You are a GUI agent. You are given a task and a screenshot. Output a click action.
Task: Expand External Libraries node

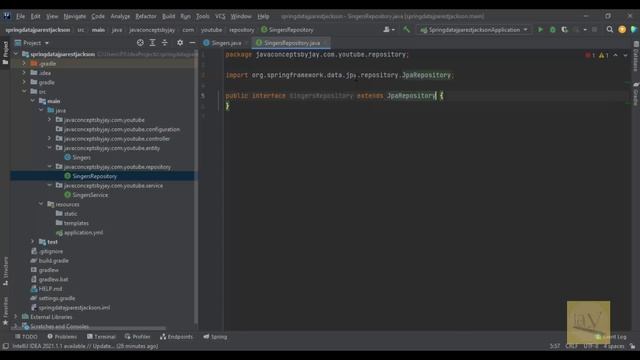pyautogui.click(x=16, y=317)
